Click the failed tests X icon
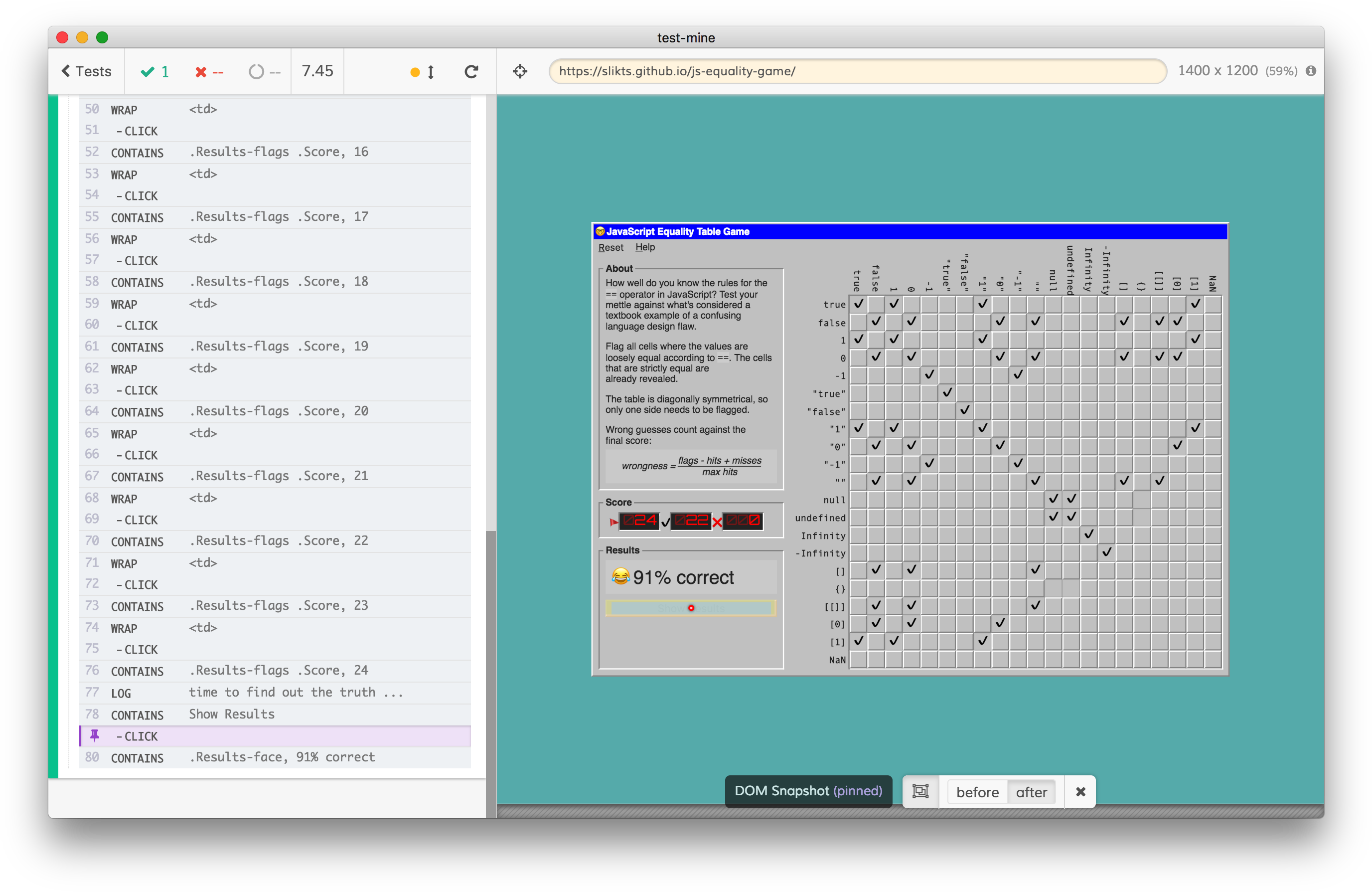This screenshot has width=1372, height=892. 201,72
